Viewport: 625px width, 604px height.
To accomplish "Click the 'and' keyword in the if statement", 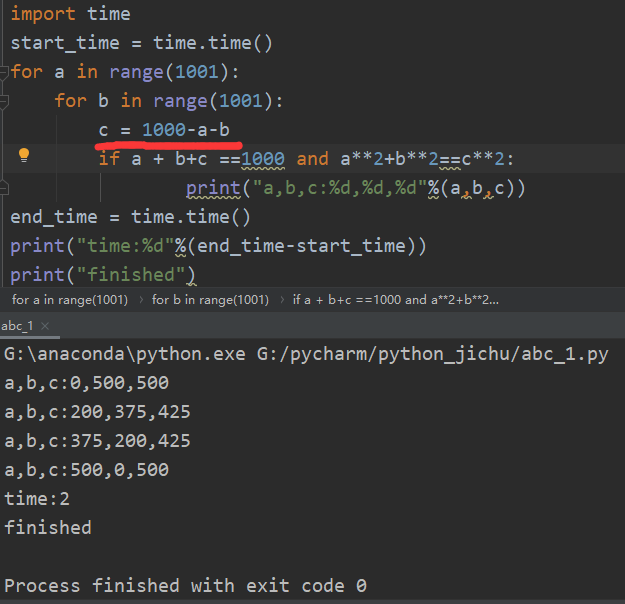I will (x=312, y=159).
